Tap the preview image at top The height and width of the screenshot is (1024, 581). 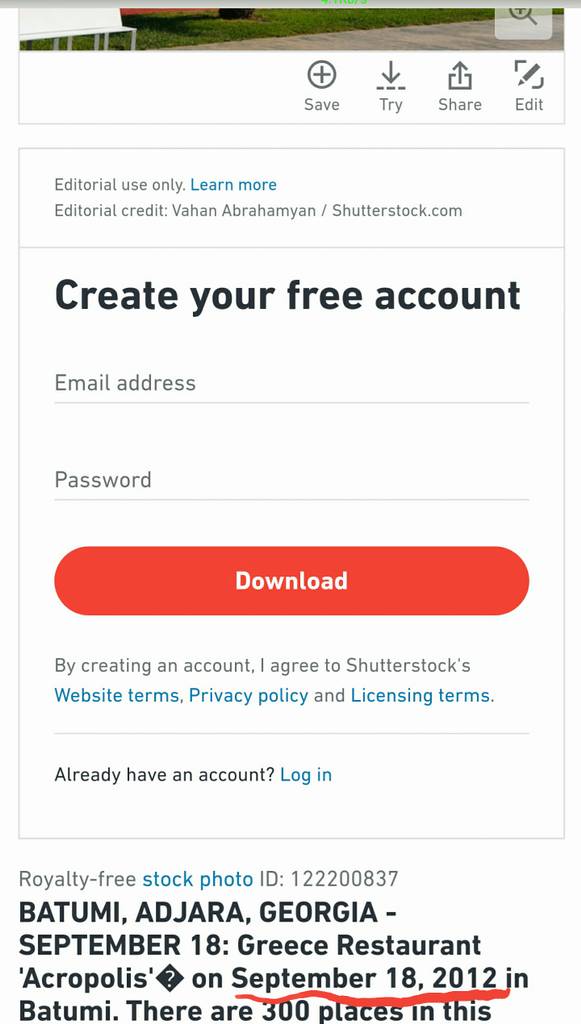click(291, 26)
